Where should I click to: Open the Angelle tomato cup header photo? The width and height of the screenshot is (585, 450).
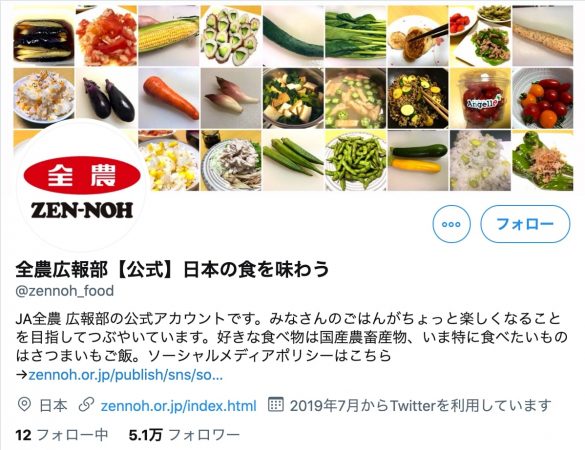pyautogui.click(x=480, y=99)
